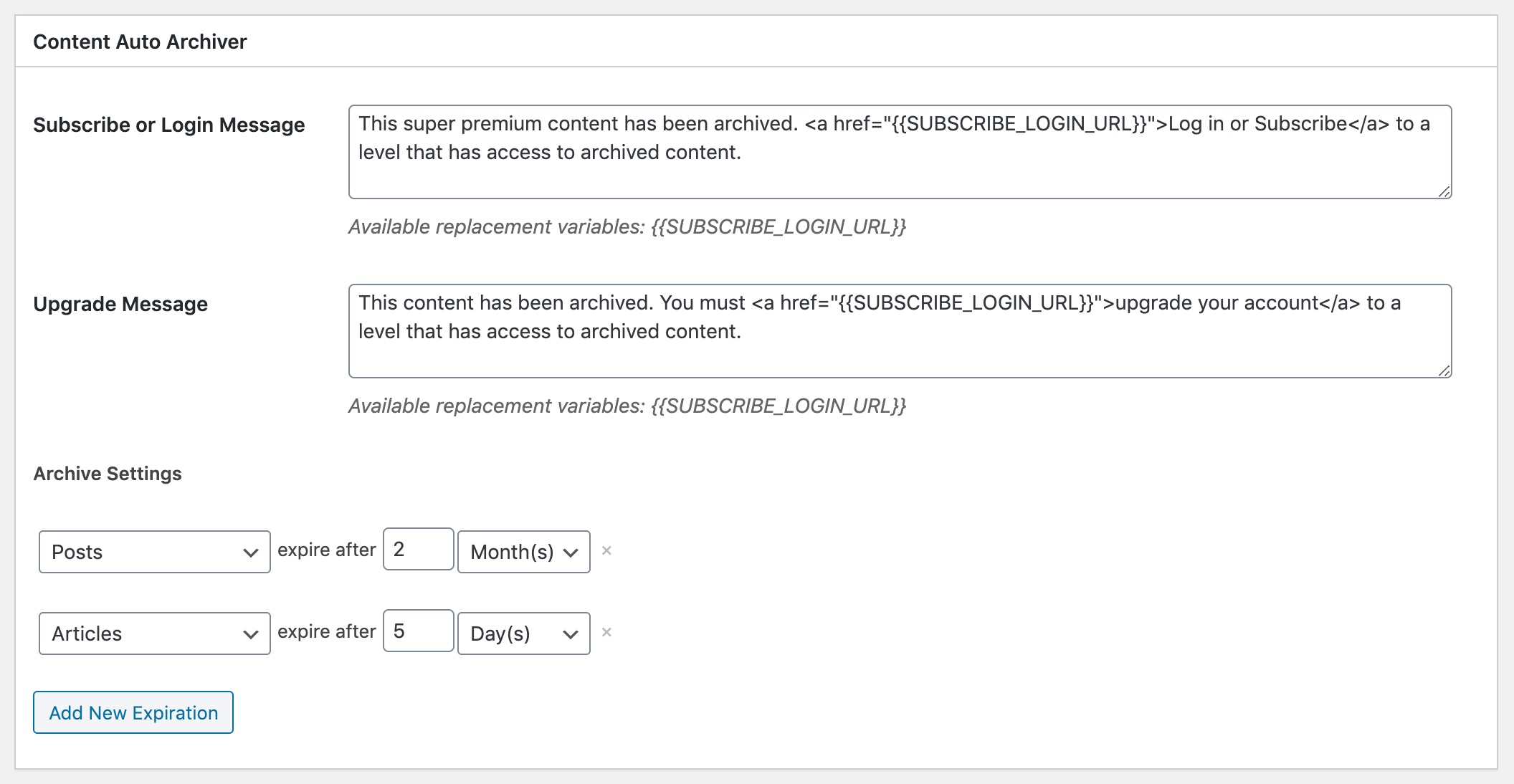Click the Upgrade Message label

pos(120,304)
